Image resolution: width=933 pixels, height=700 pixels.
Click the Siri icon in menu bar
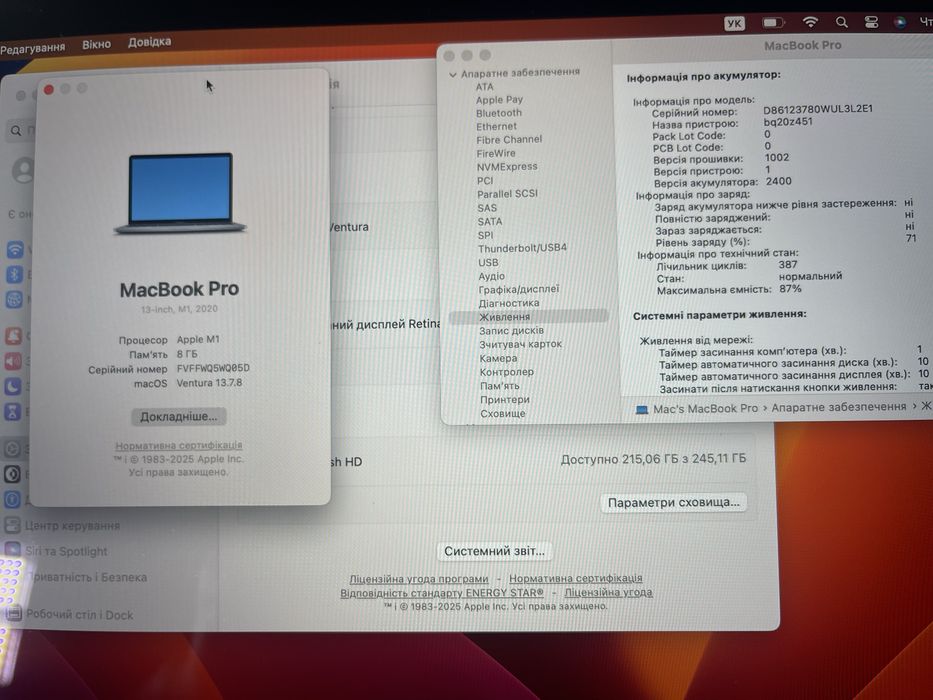[900, 22]
